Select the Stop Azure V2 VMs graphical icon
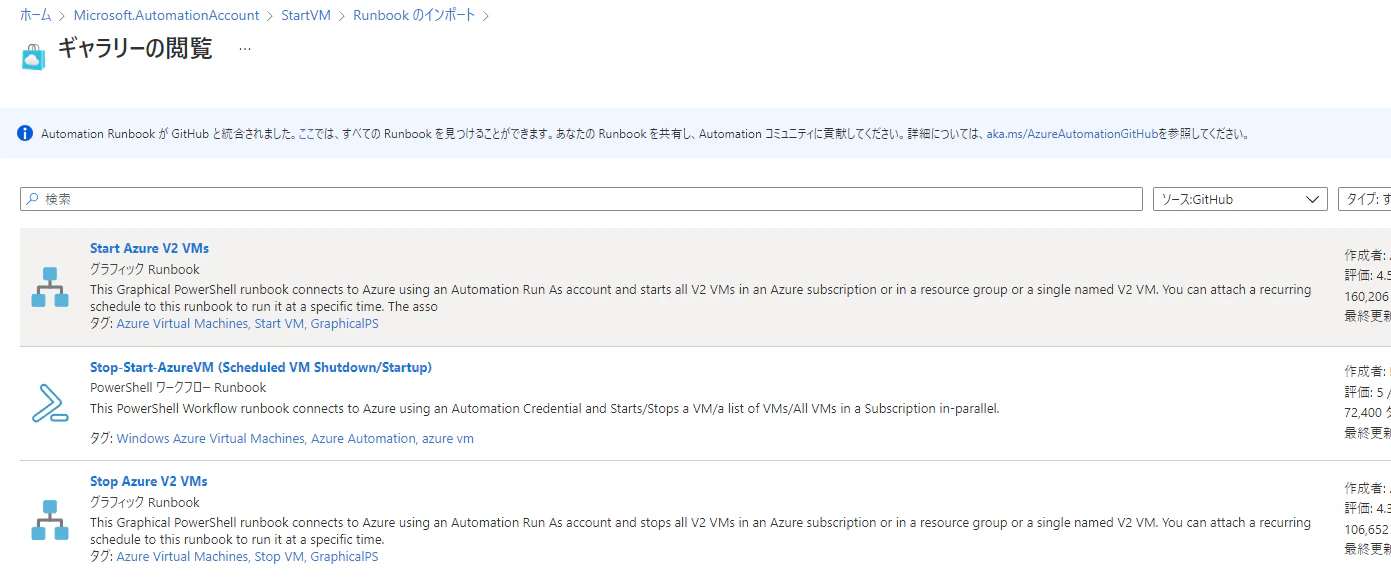Image resolution: width=1391 pixels, height=578 pixels. point(49,520)
